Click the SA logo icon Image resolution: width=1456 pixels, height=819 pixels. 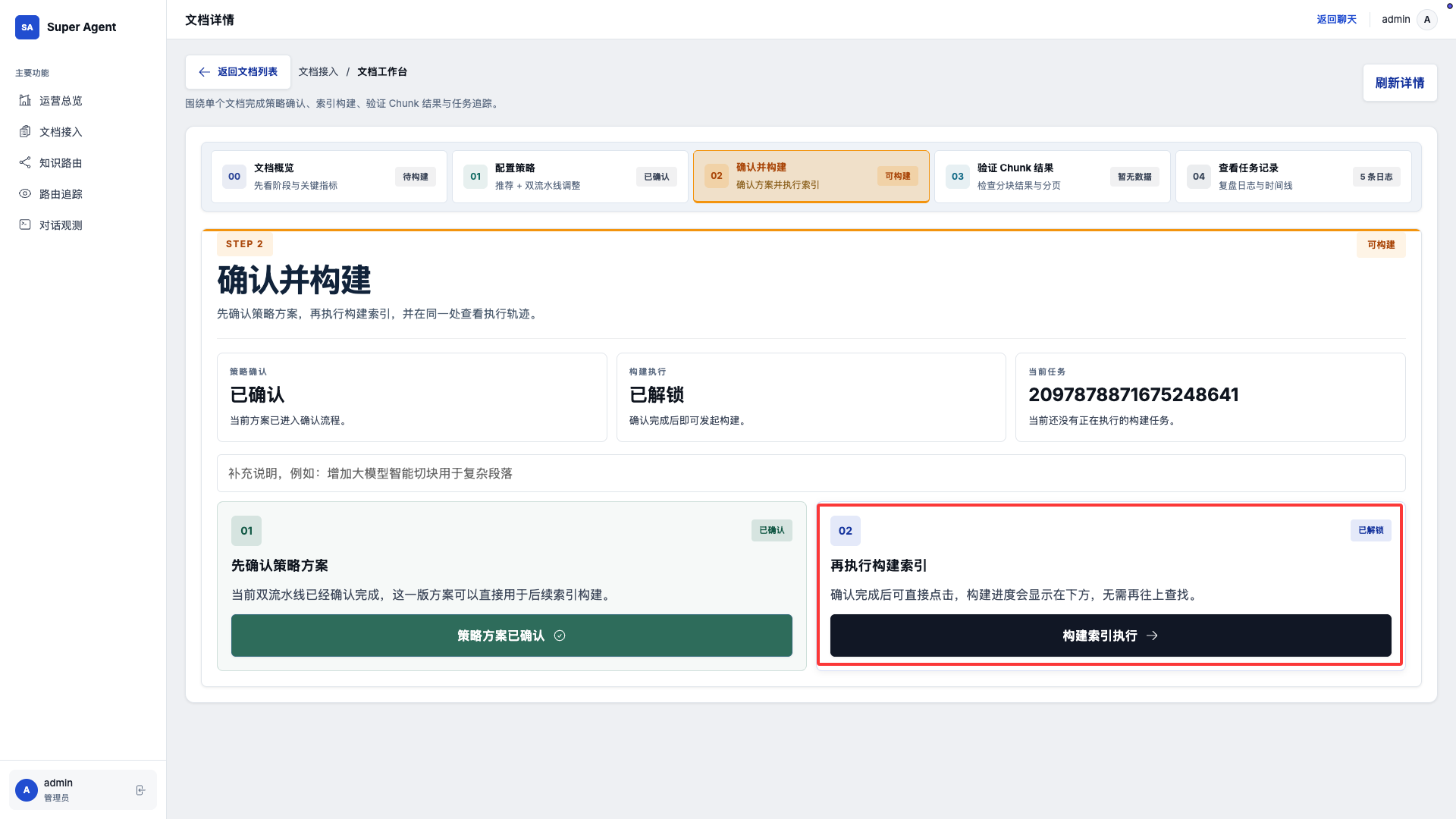(x=27, y=27)
